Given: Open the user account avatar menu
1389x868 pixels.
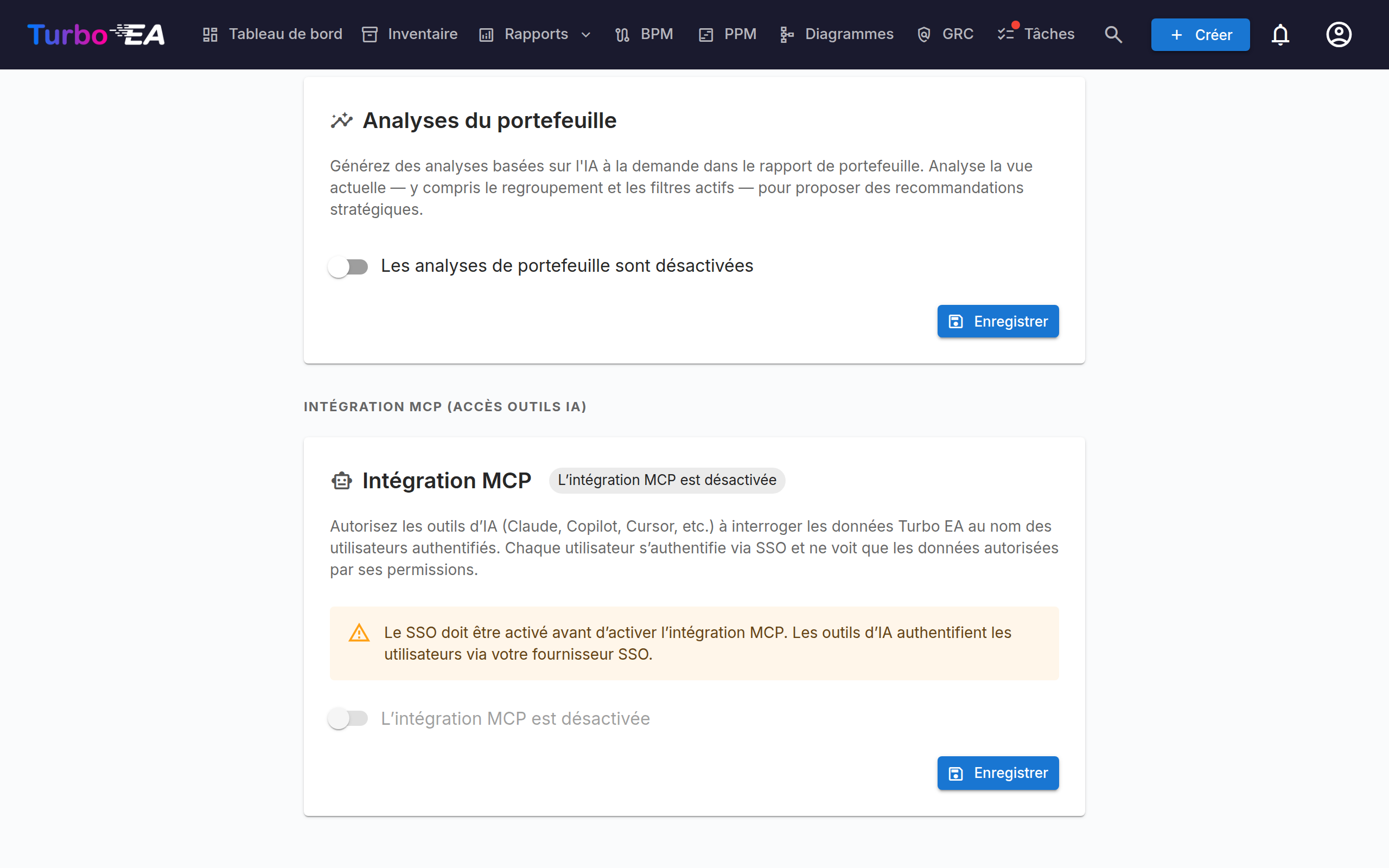Looking at the screenshot, I should tap(1339, 34).
